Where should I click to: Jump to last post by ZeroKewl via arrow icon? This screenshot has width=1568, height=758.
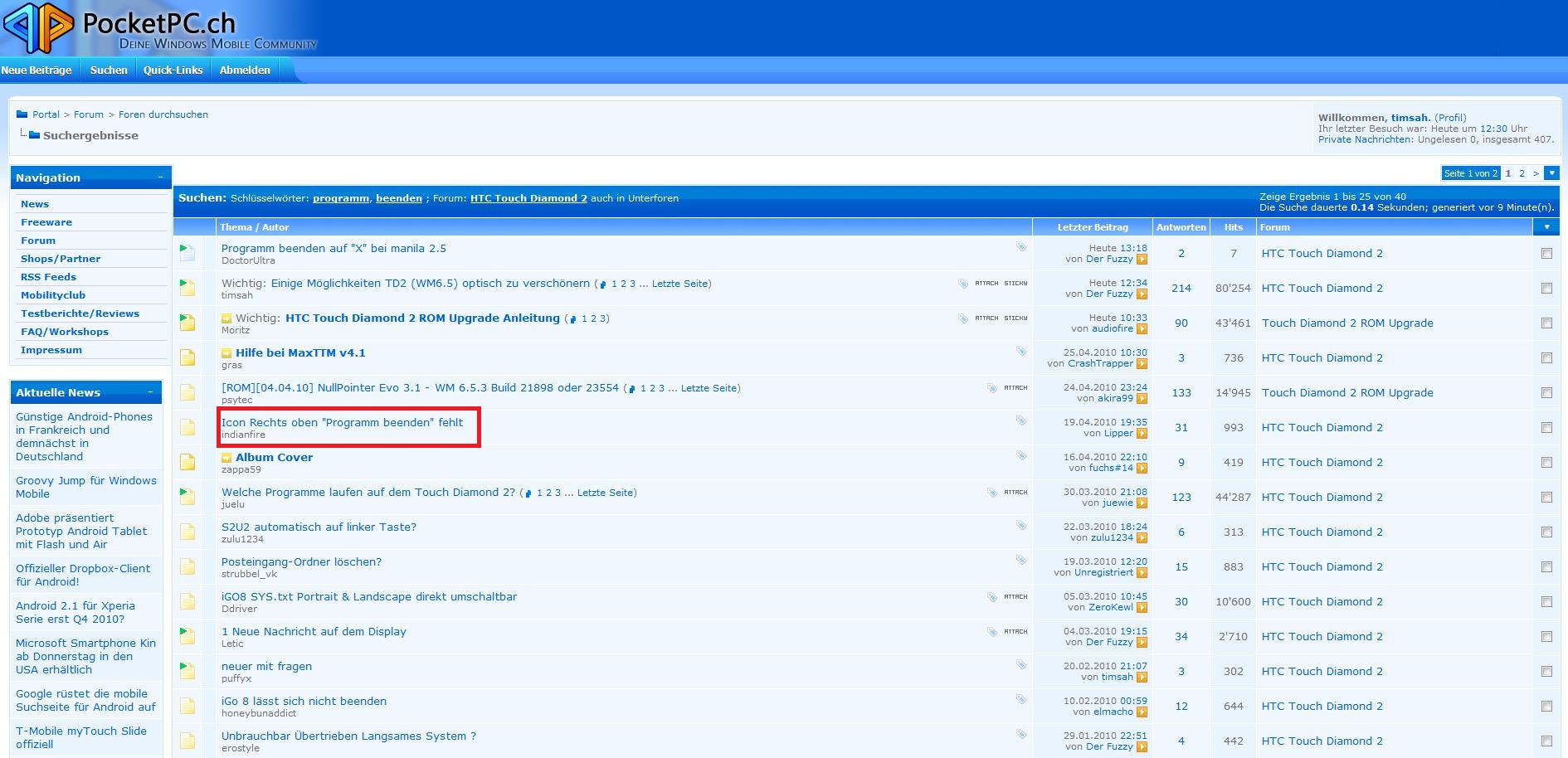(x=1142, y=608)
